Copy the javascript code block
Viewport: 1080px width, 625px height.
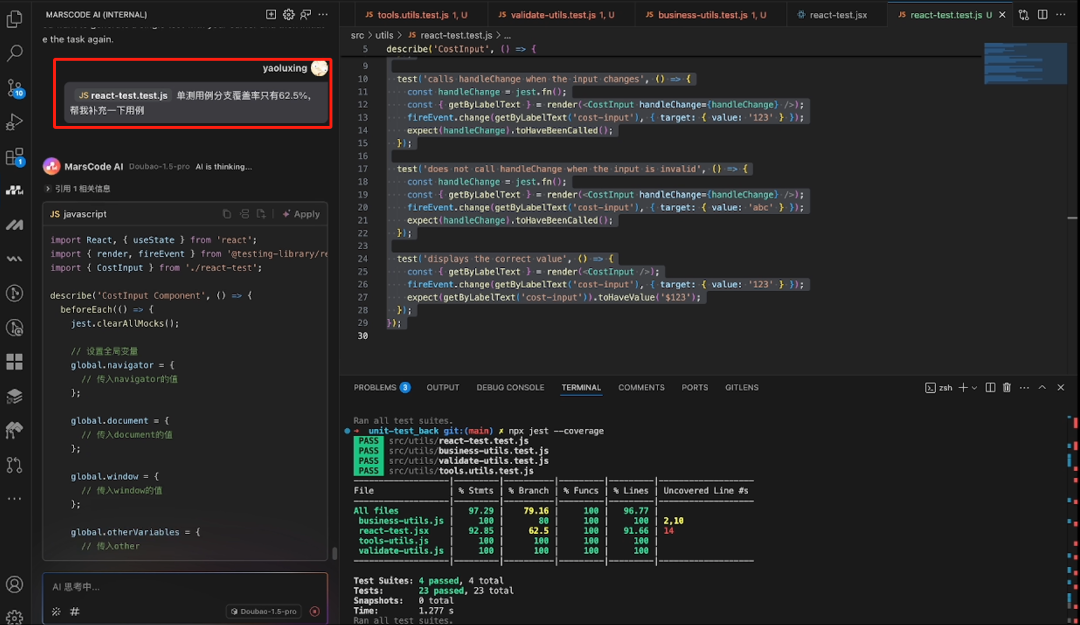[227, 214]
